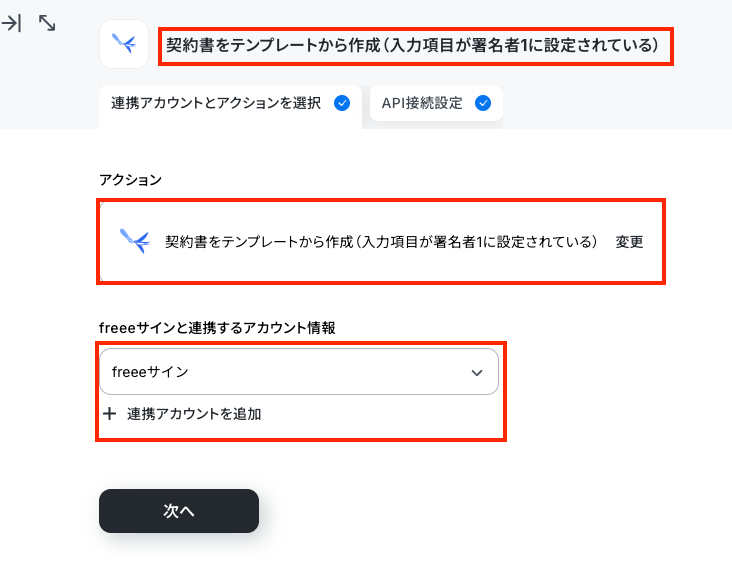Screen dimensions: 732x572
Task: Edit the step title text at top
Action: tap(413, 45)
